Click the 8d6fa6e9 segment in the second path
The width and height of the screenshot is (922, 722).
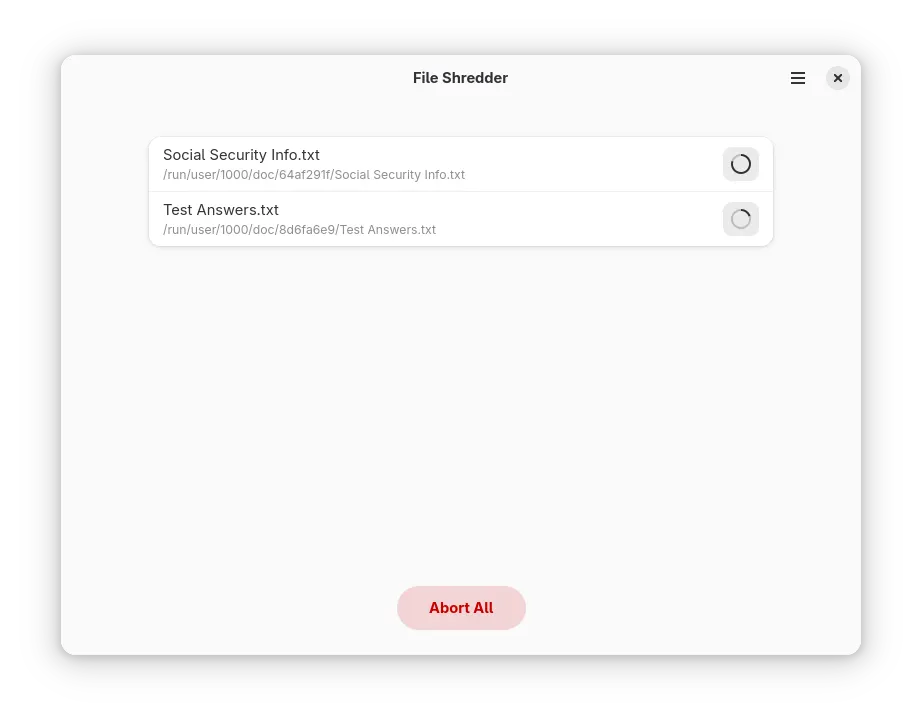[x=306, y=229]
